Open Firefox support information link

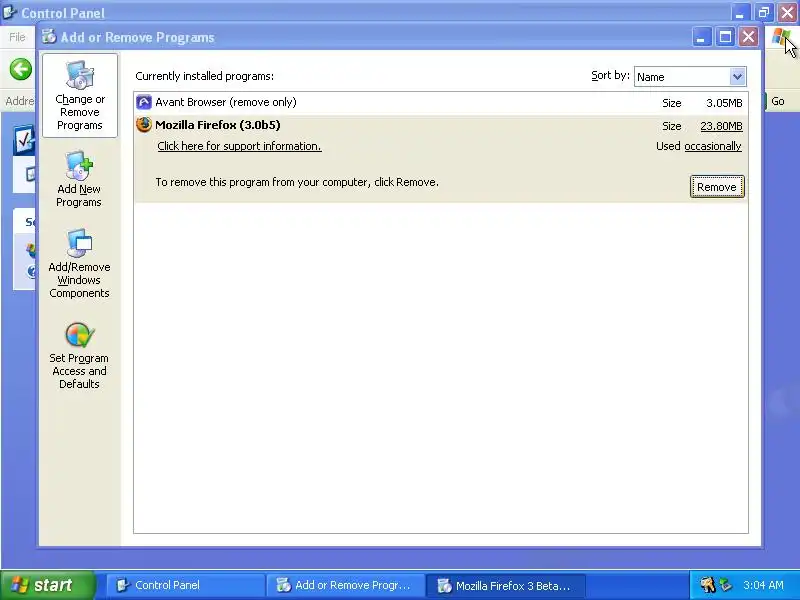[239, 146]
